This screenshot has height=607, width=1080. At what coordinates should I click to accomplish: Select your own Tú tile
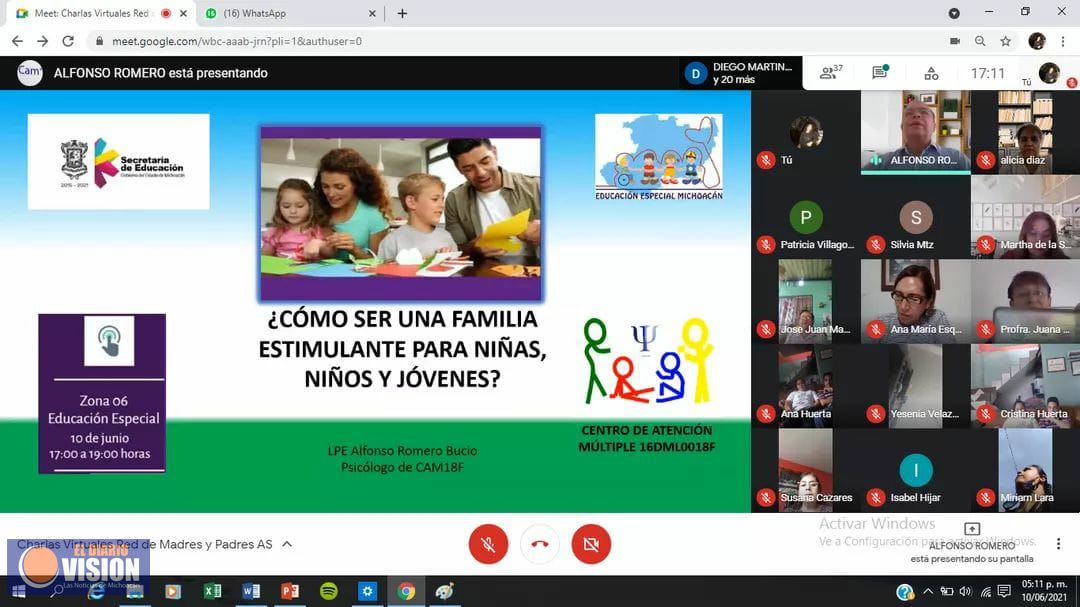tap(806, 132)
